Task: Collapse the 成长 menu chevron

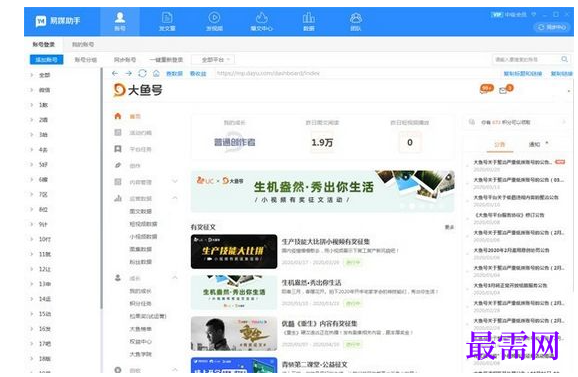Action: point(175,277)
